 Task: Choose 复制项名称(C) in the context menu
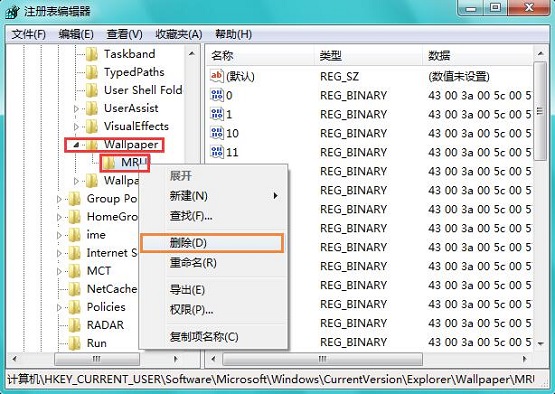point(213,336)
